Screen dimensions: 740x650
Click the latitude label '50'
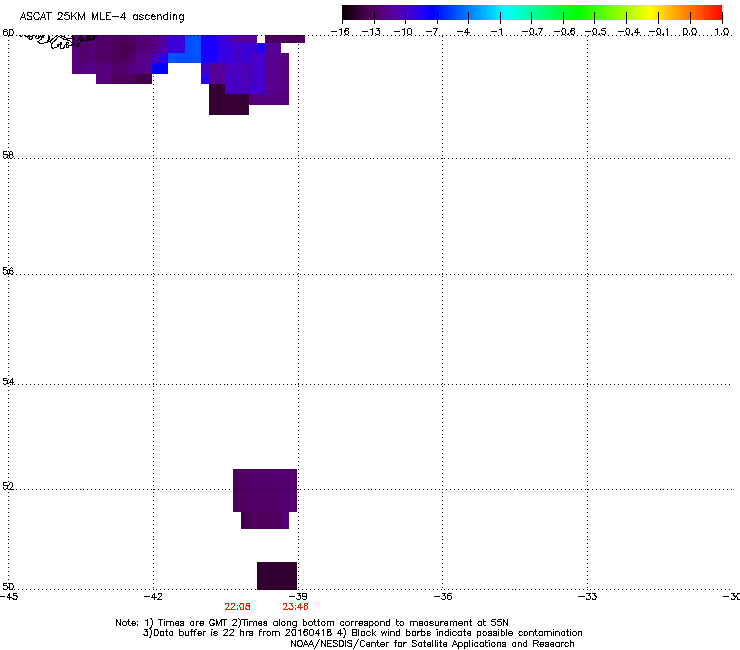[8, 586]
